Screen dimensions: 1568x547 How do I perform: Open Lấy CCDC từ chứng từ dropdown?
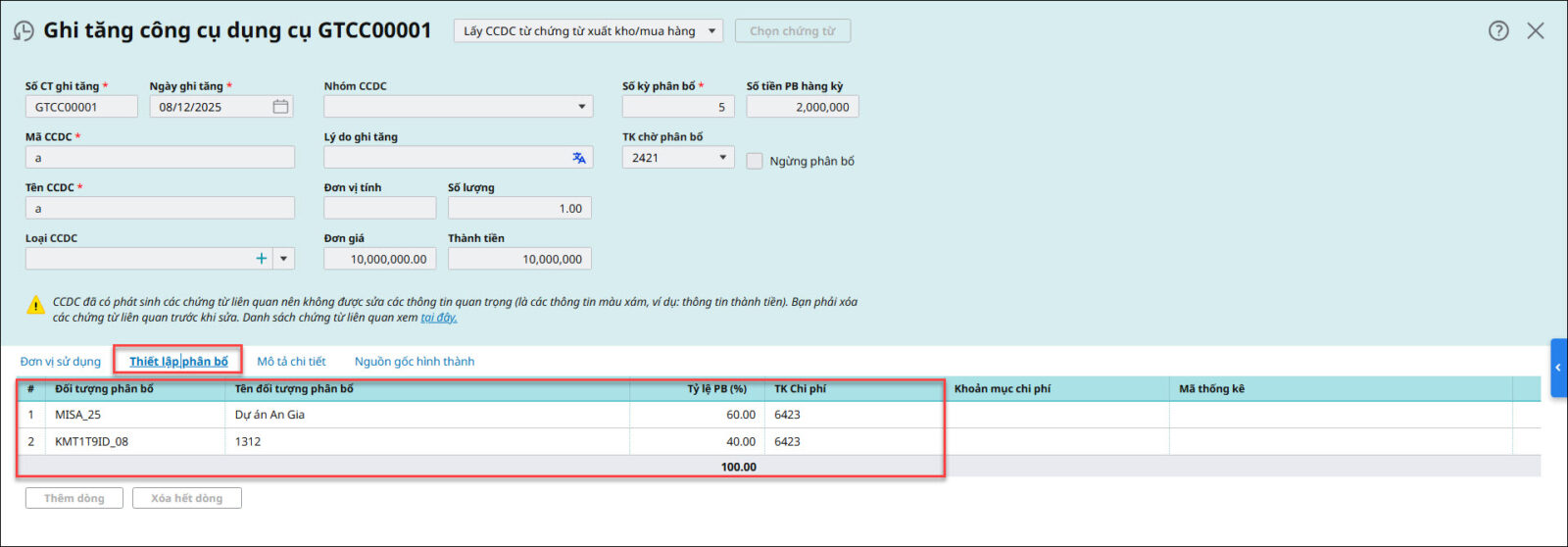pos(712,31)
